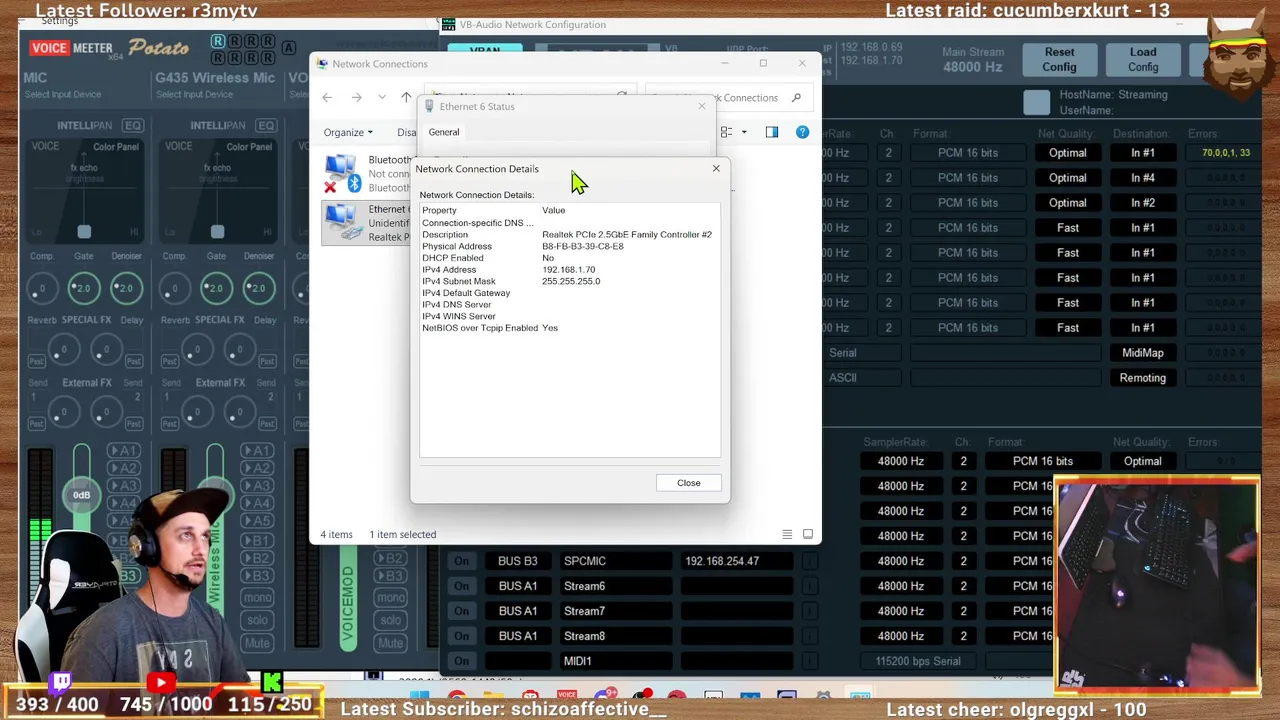1280x720 pixels.
Task: Toggle A1 bus routing on MIC strip
Action: coord(124,451)
